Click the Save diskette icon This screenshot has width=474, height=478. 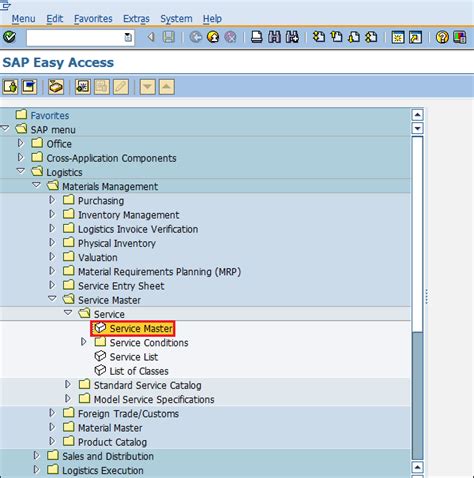169,37
